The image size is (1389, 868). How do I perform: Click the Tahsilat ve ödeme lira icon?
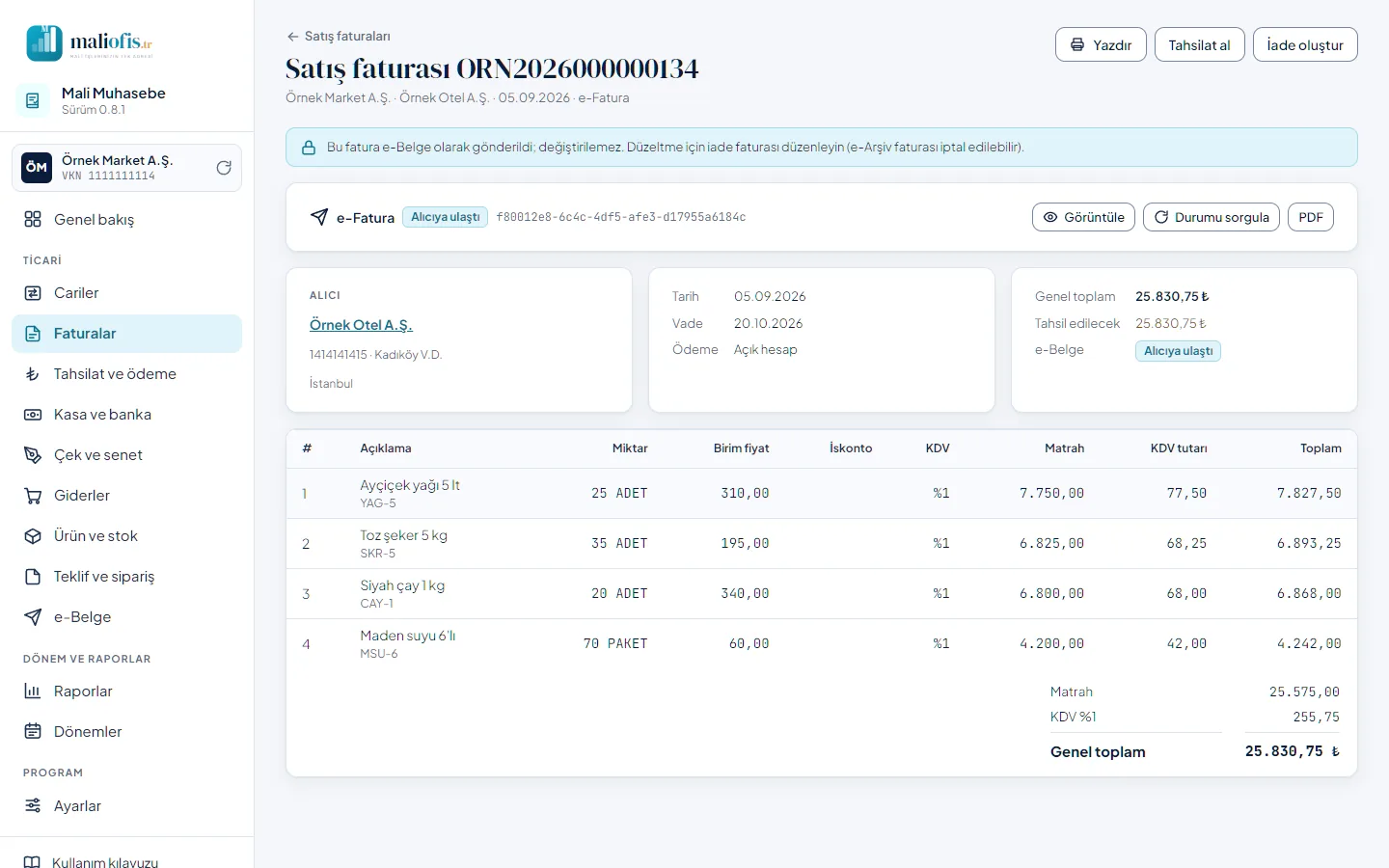click(33, 374)
